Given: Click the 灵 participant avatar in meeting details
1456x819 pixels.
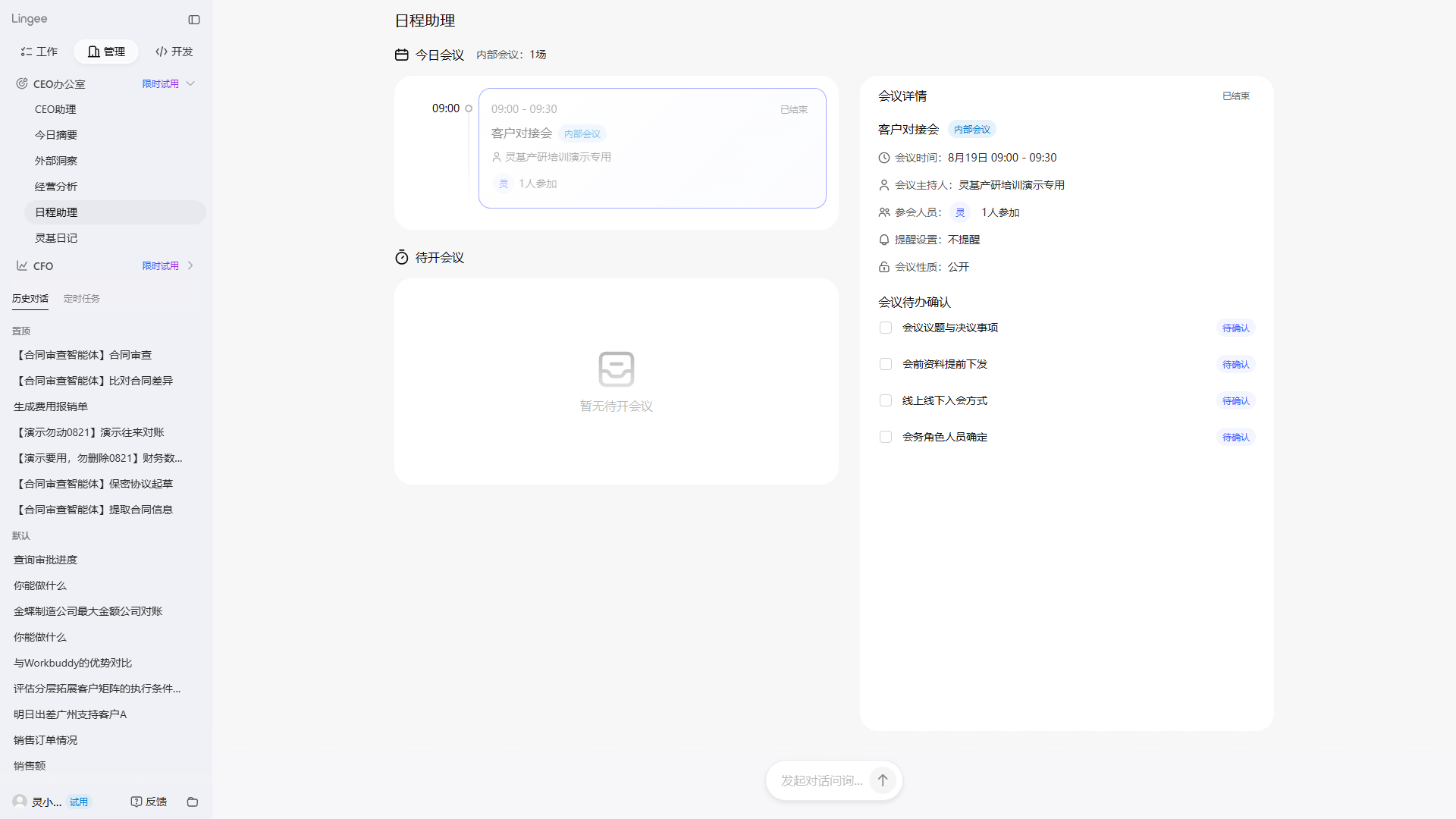Looking at the screenshot, I should coord(960,212).
